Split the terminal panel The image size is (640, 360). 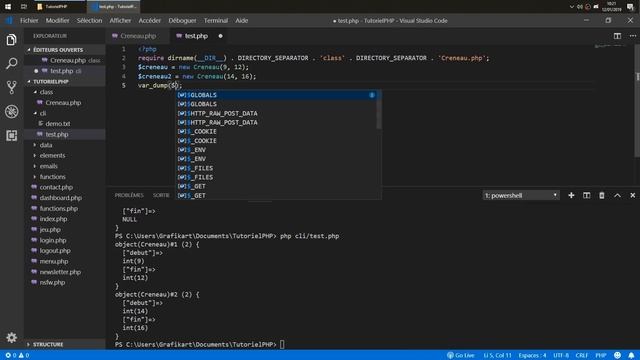click(x=587, y=196)
